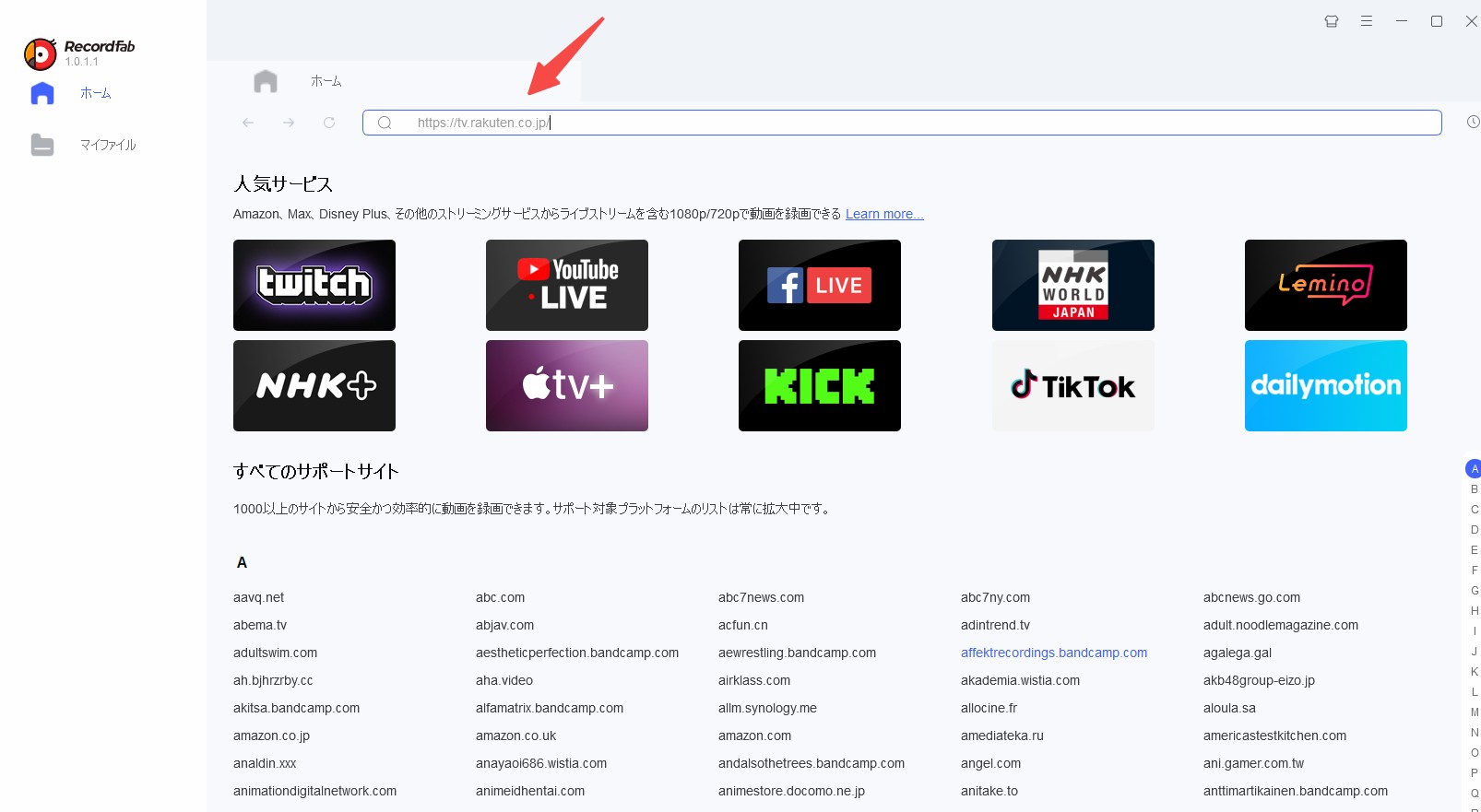Open ani.gamer.com.tw link

1253,763
